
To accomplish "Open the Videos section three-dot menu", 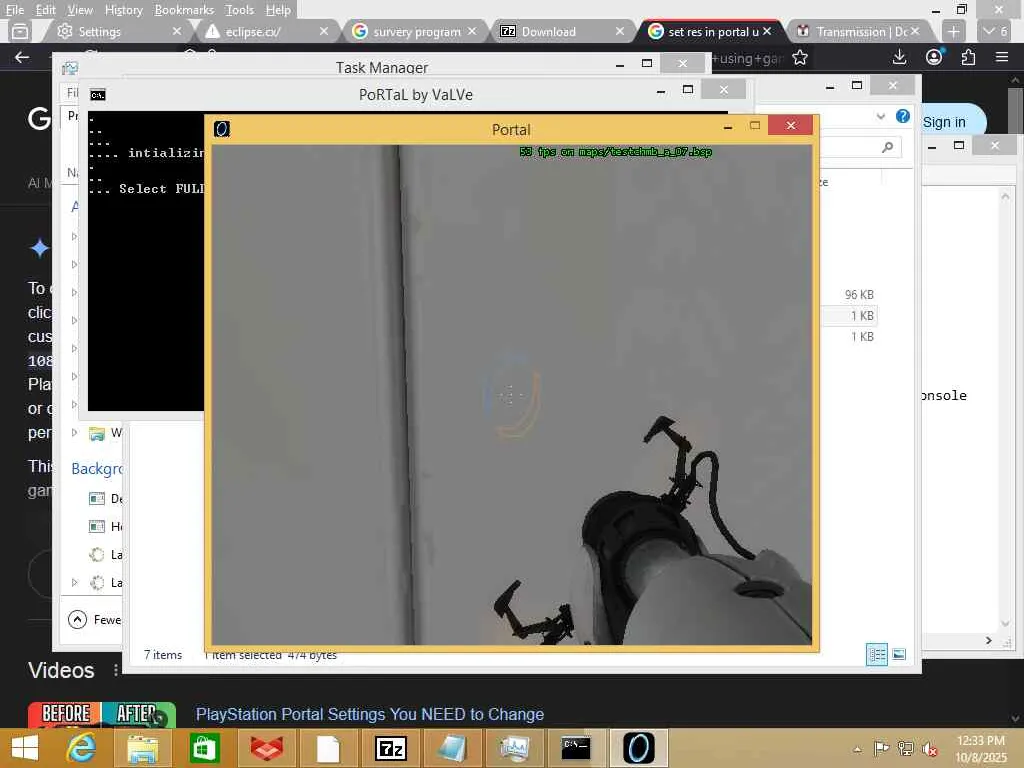I will [x=116, y=670].
